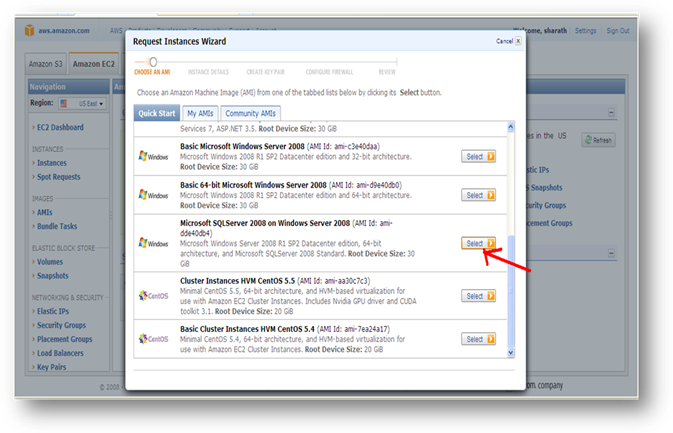
Task: Click the AMI list scroll up arrow
Action: click(x=510, y=127)
